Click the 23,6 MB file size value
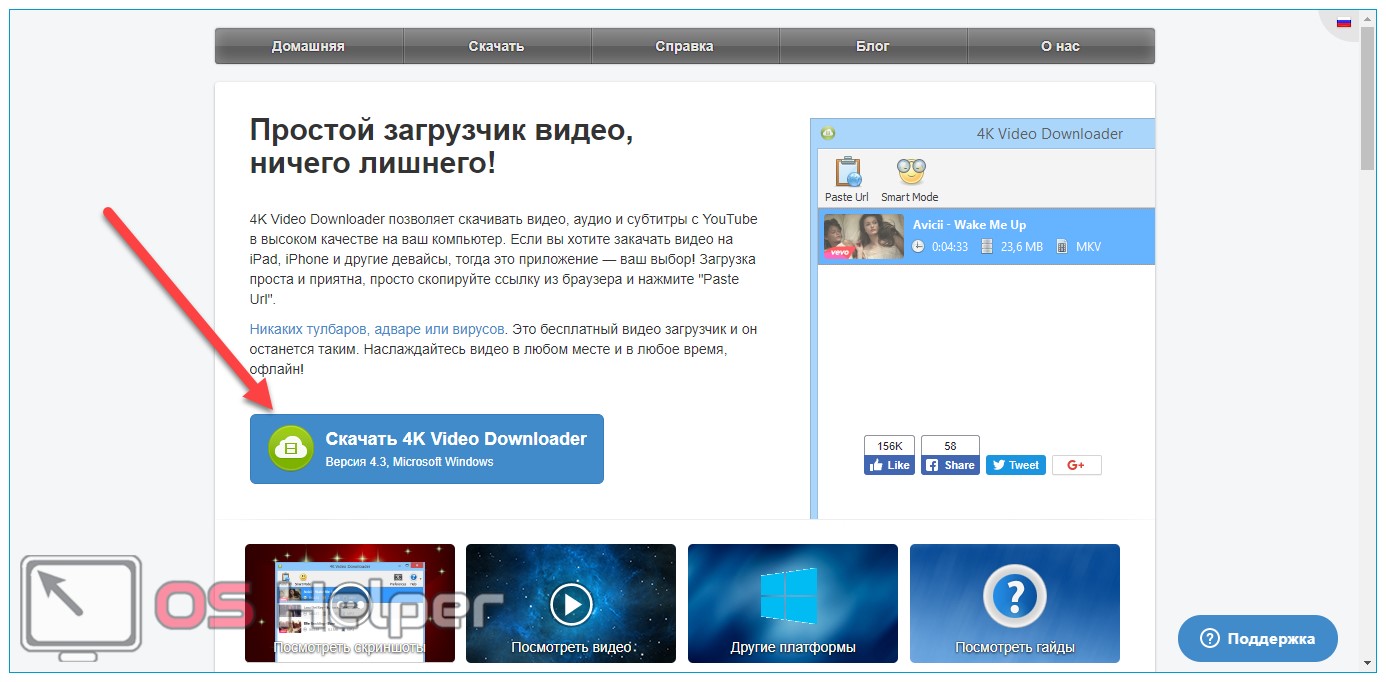This screenshot has height=682, width=1386. pos(1022,247)
